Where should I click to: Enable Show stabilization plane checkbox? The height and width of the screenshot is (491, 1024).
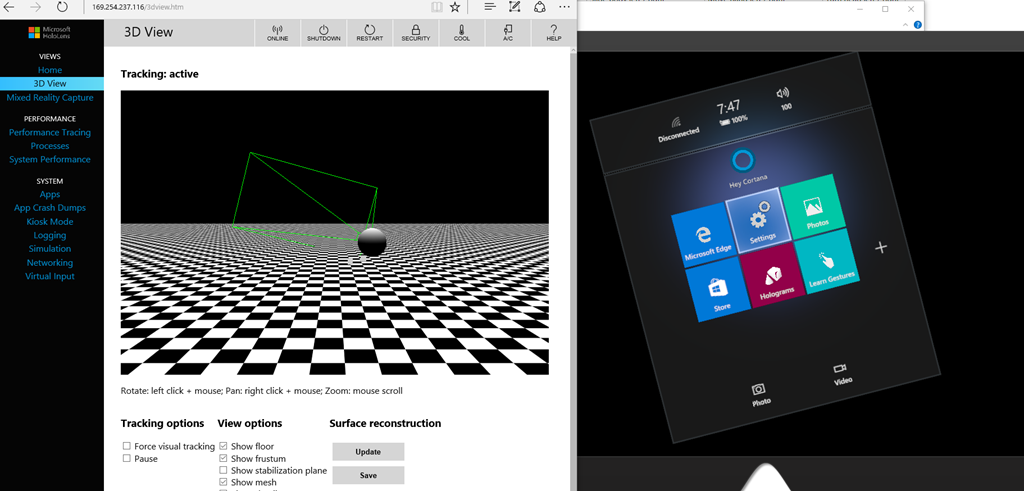tap(223, 470)
